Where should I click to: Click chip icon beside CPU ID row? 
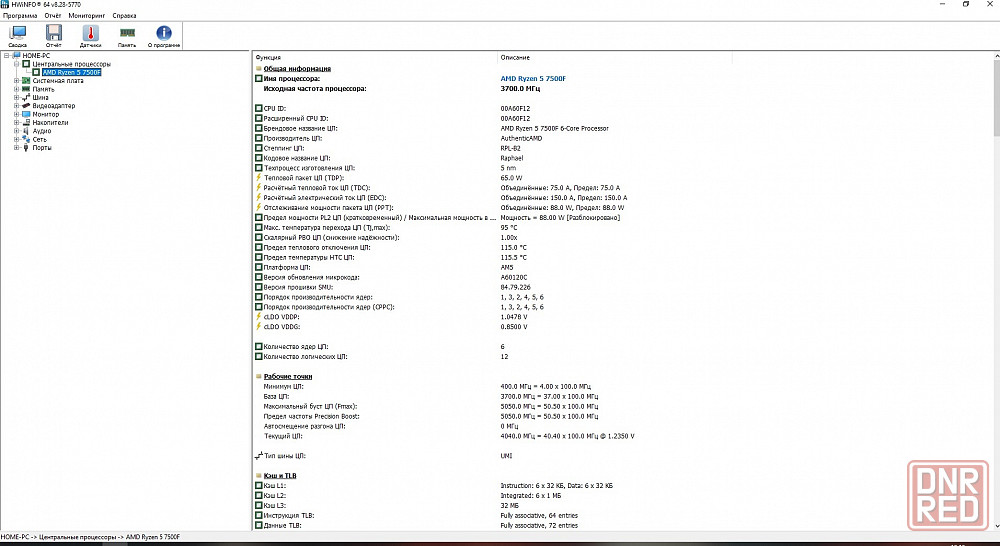[x=258, y=108]
